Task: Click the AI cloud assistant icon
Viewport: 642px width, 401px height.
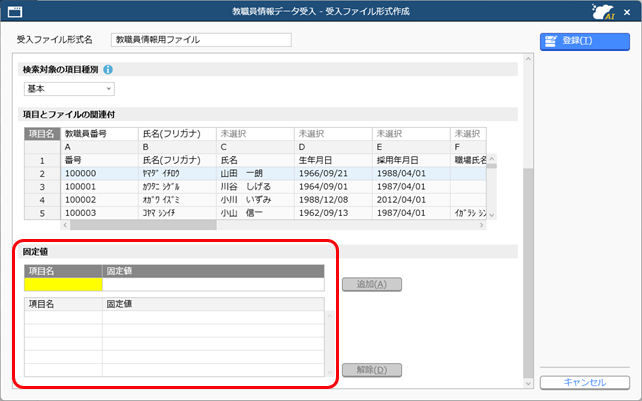Action: coord(604,11)
